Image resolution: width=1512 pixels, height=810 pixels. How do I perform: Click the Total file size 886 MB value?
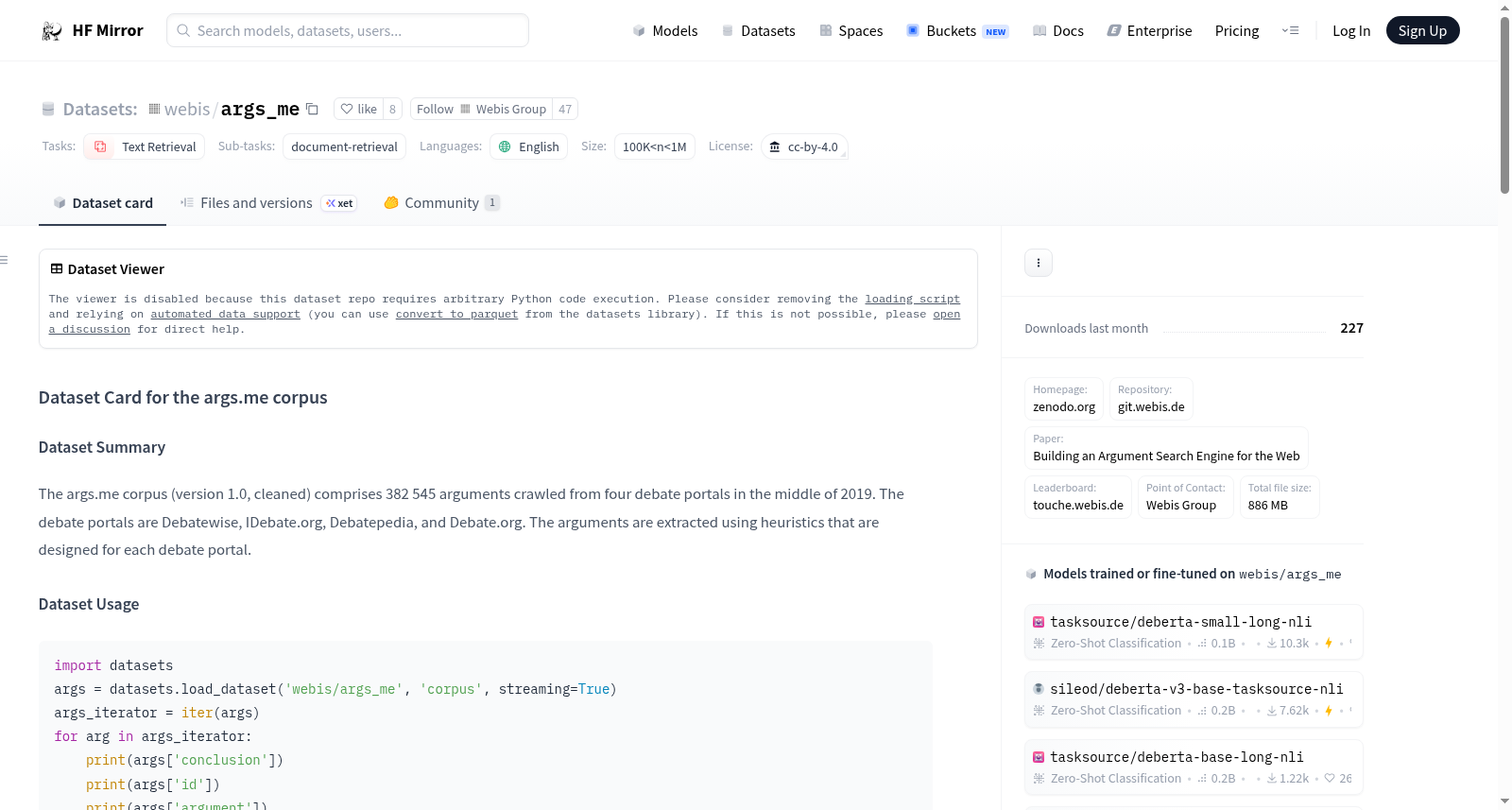click(1268, 506)
